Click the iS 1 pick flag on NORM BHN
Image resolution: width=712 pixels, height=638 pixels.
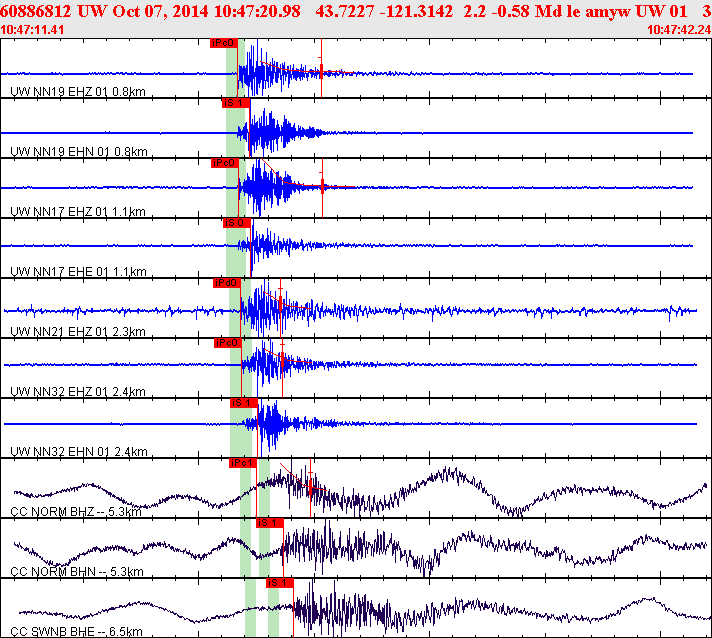tap(270, 522)
